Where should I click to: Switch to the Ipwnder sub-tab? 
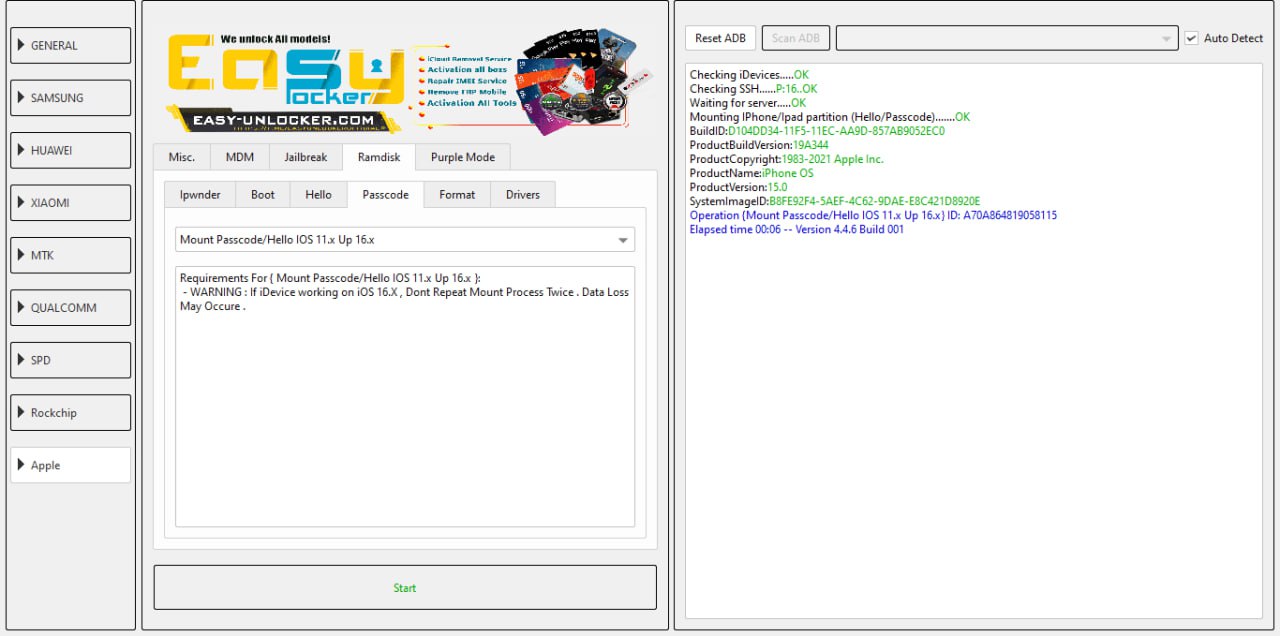click(x=200, y=194)
